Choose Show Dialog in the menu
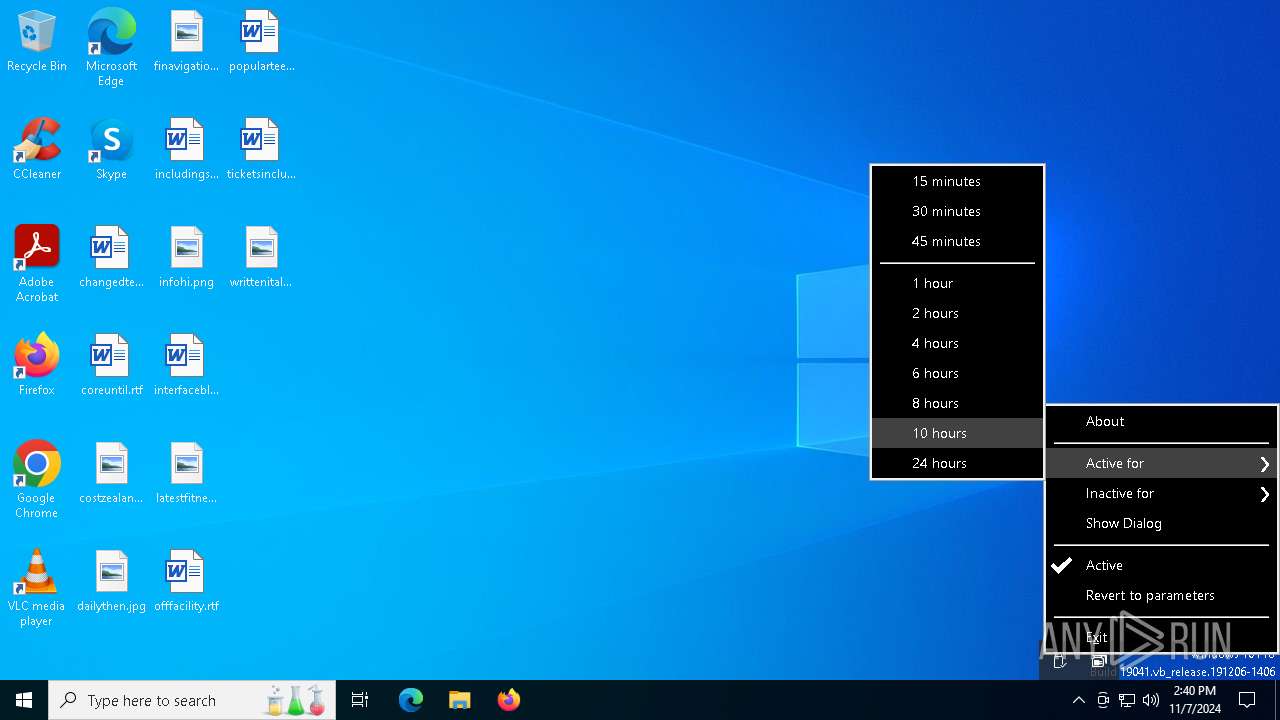 1161,523
